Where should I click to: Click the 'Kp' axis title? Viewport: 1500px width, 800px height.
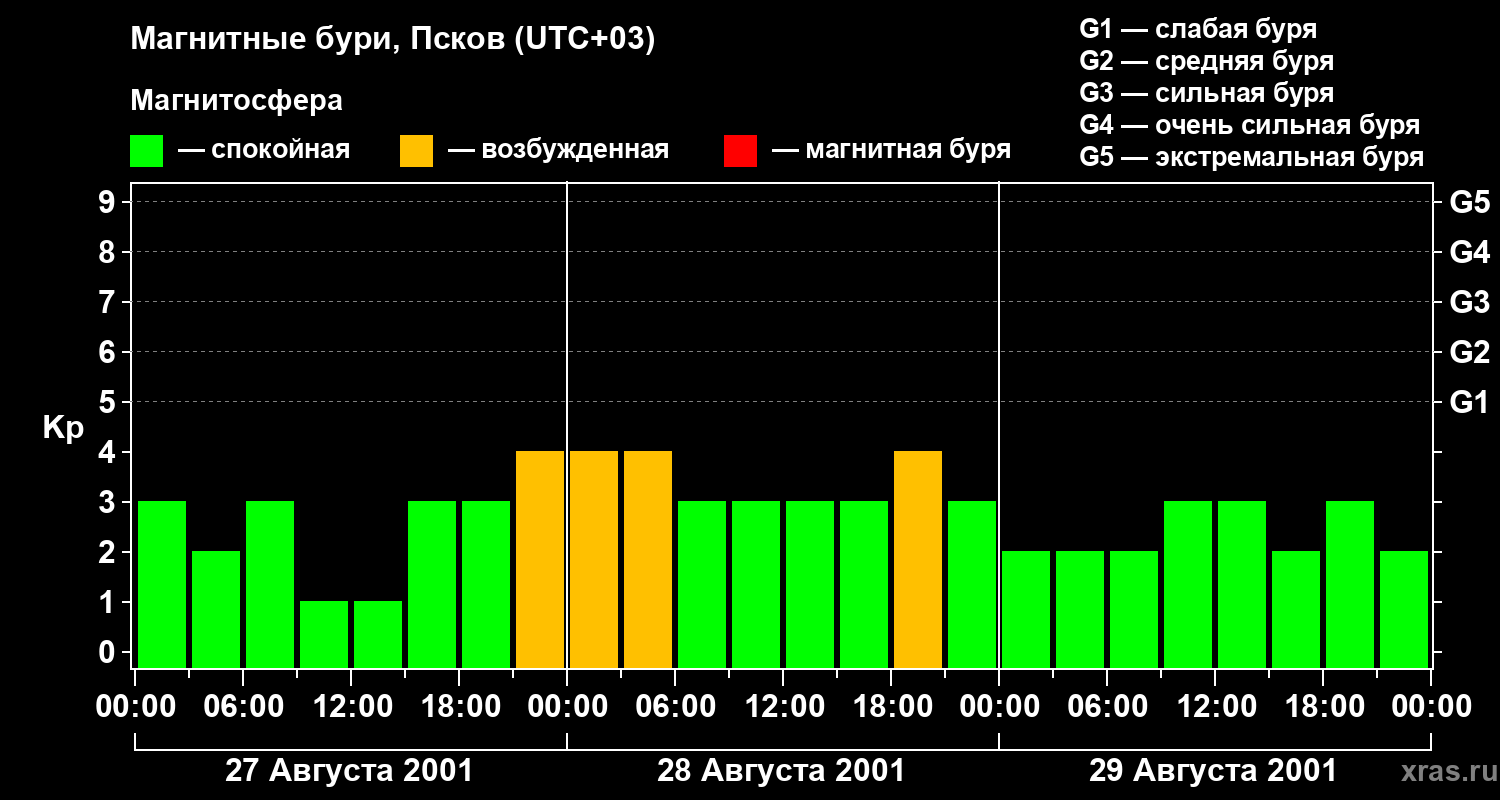(x=64, y=429)
